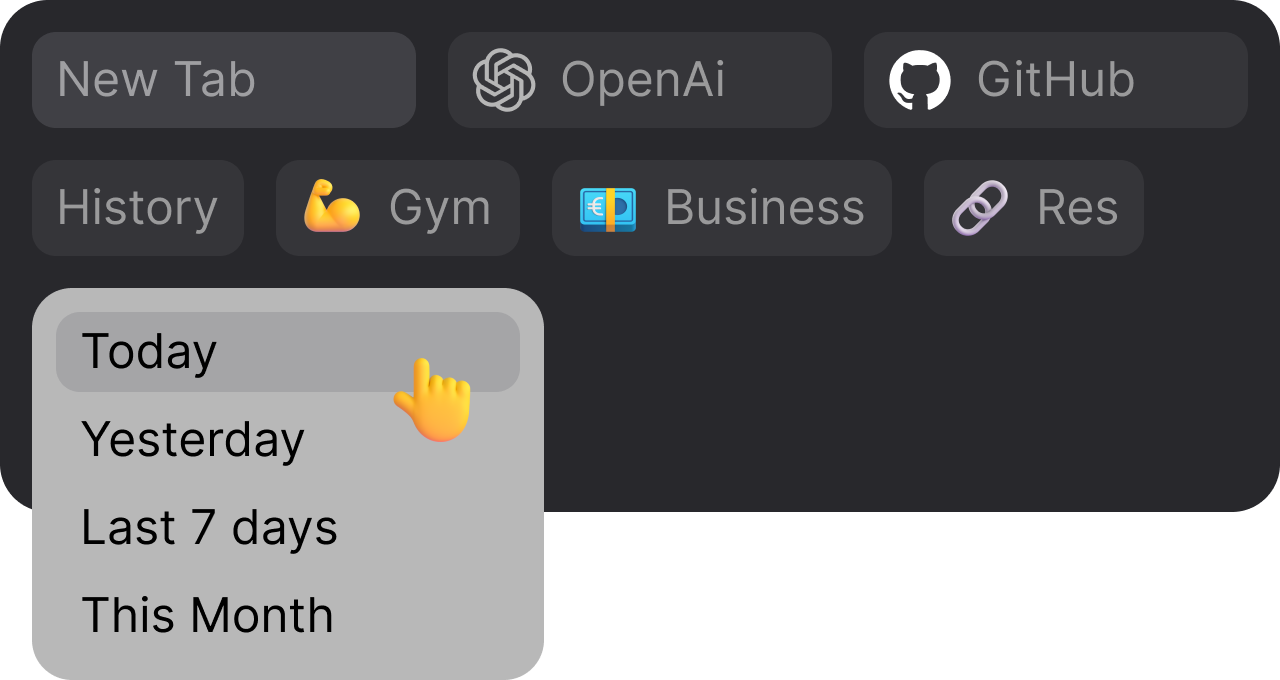
Task: Click the chain link emoji icon
Action: [x=980, y=208]
